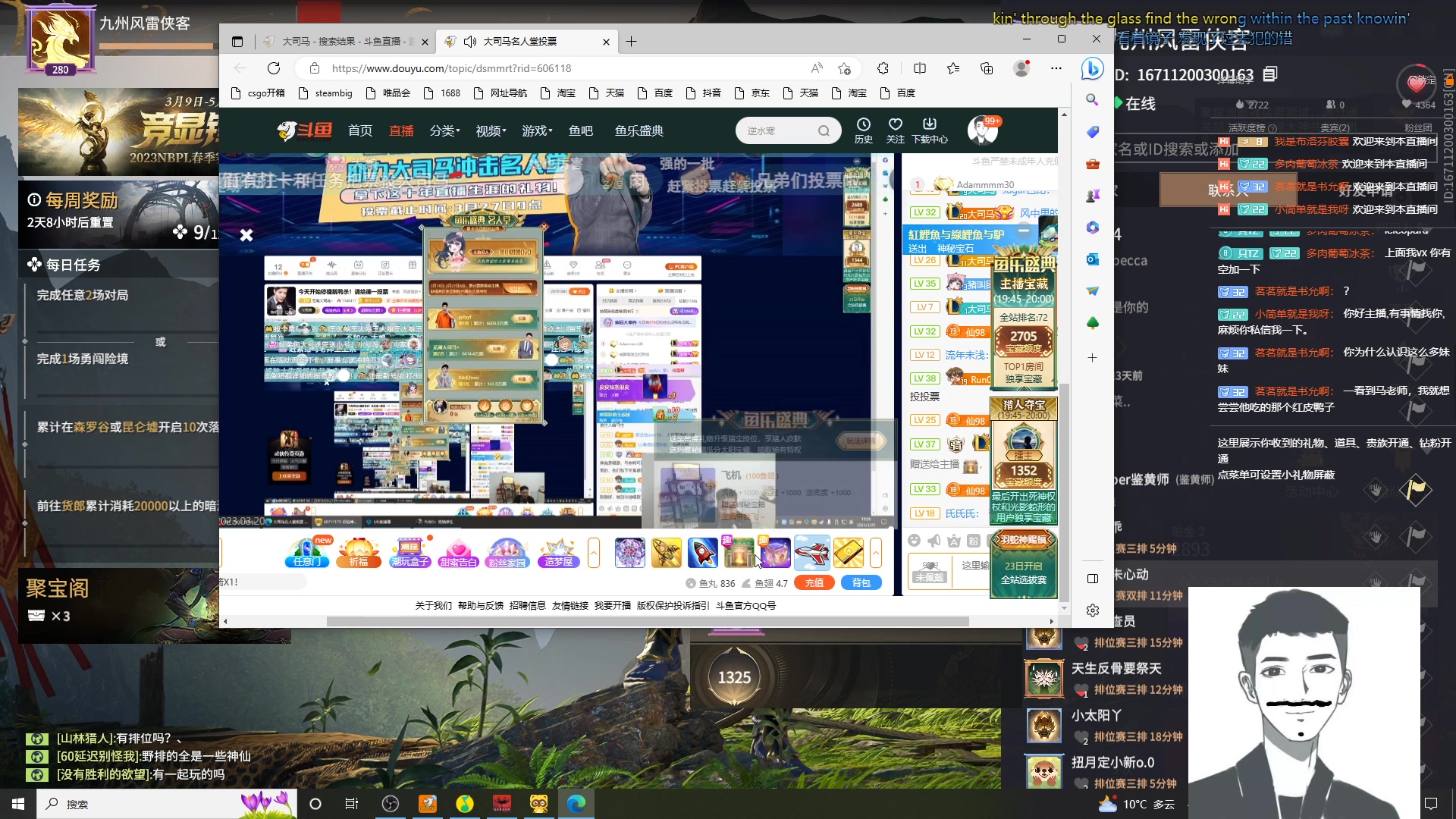
Task: Open the 潮玩盒子 activity icon
Action: 409,553
